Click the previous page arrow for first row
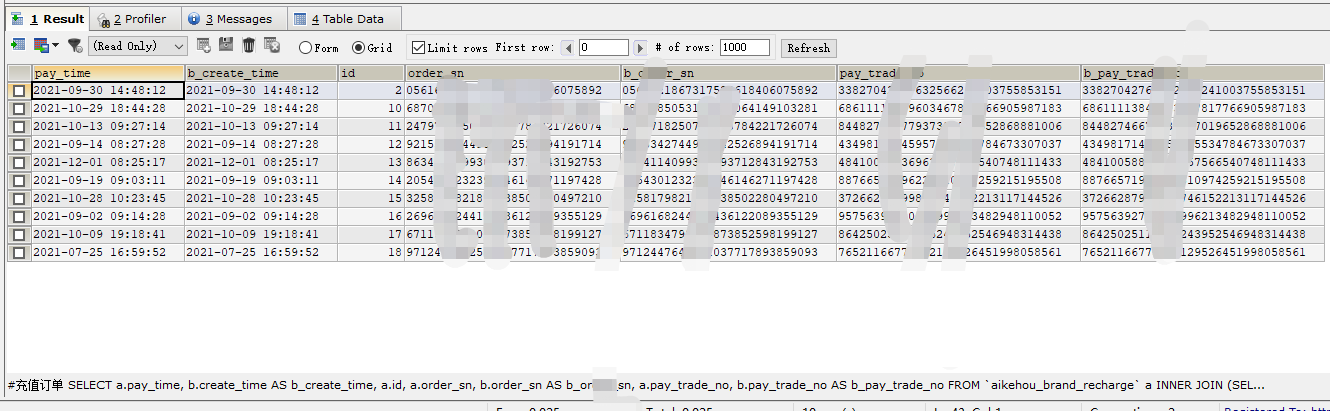The width and height of the screenshot is (1330, 411). pyautogui.click(x=568, y=47)
